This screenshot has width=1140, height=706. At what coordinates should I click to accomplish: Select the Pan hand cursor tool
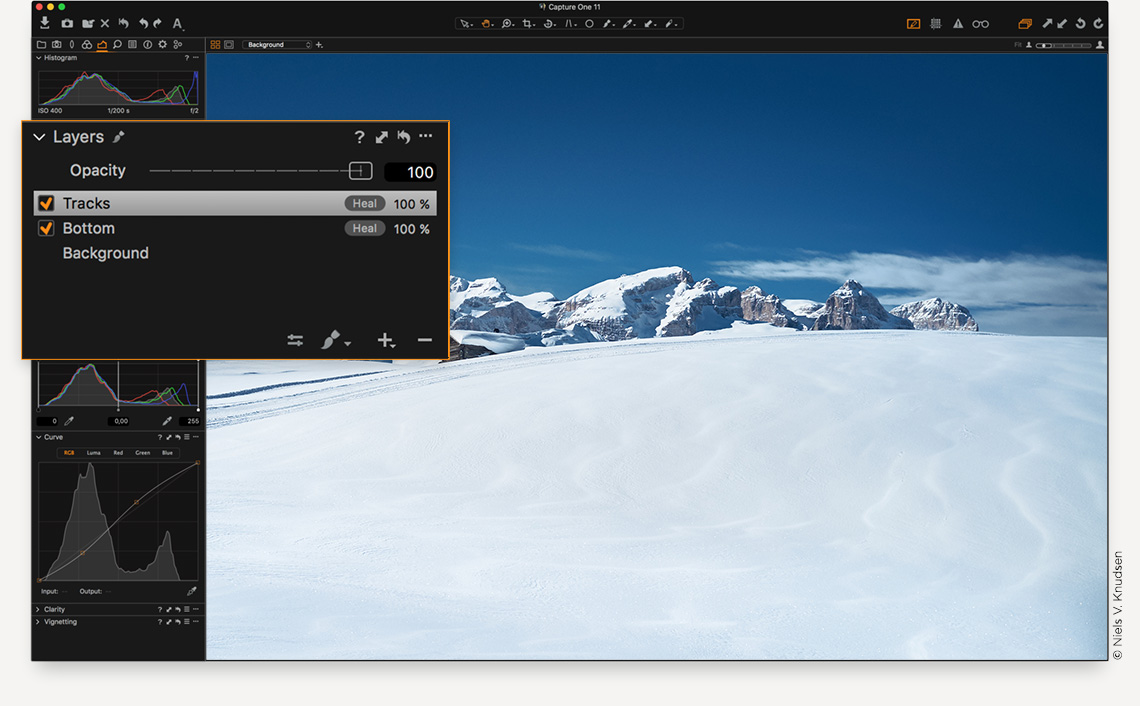click(486, 23)
